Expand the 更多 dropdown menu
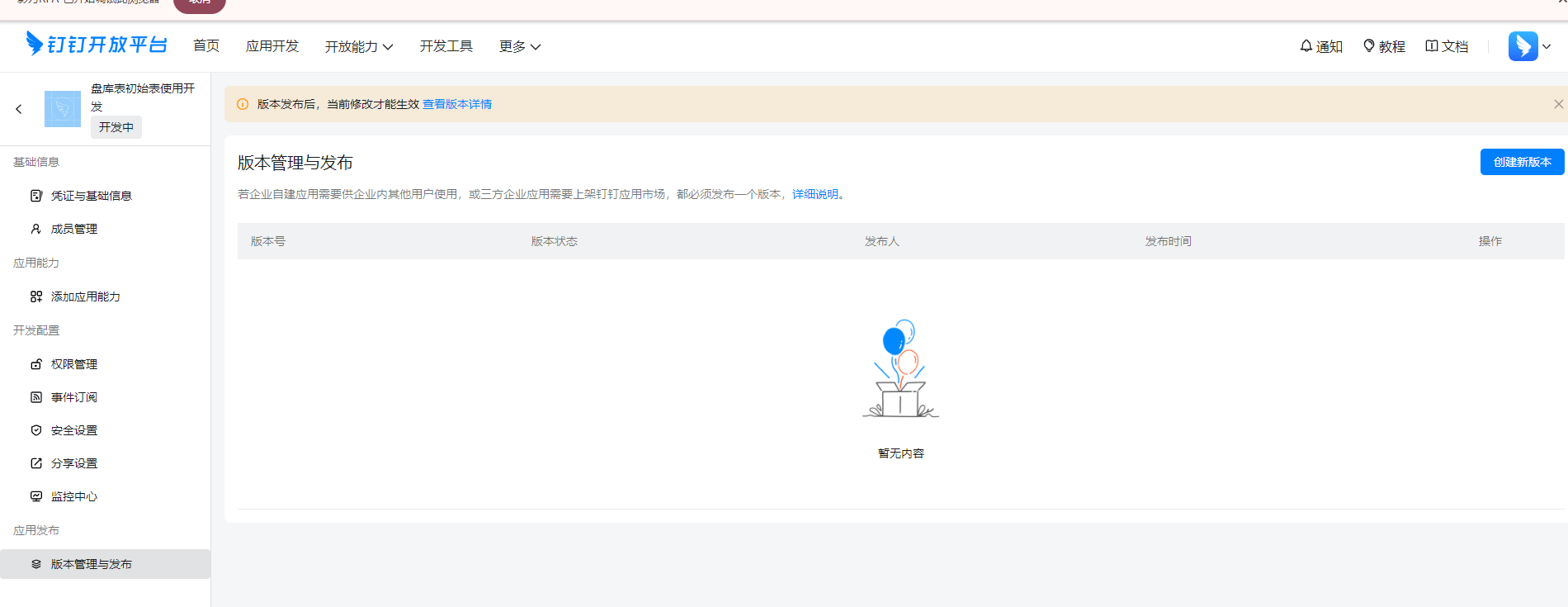Screen dimensions: 1568x607 pos(520,46)
